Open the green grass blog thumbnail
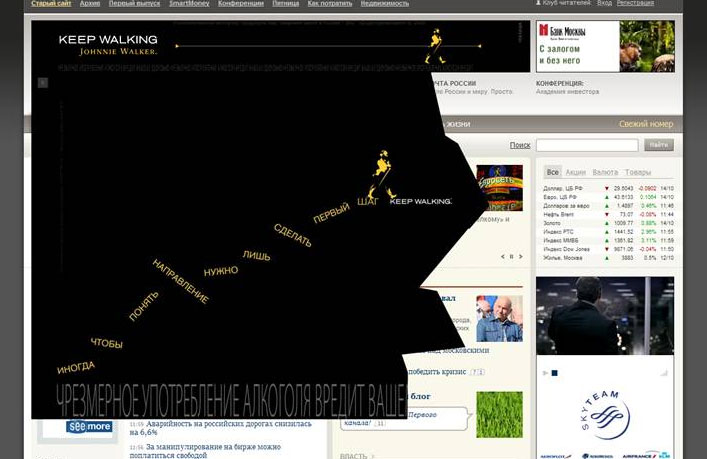 tap(500, 414)
